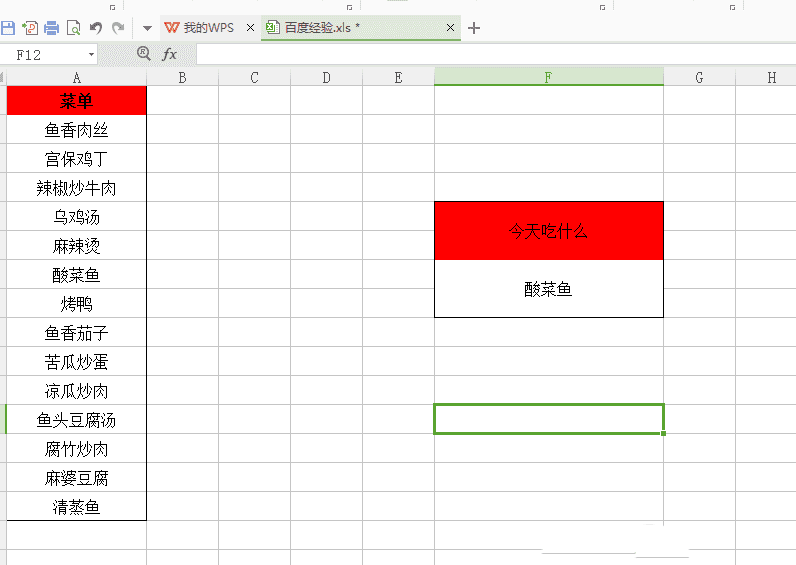Open the Name Box dropdown arrow
Viewport: 796px width, 565px height.
[91, 54]
